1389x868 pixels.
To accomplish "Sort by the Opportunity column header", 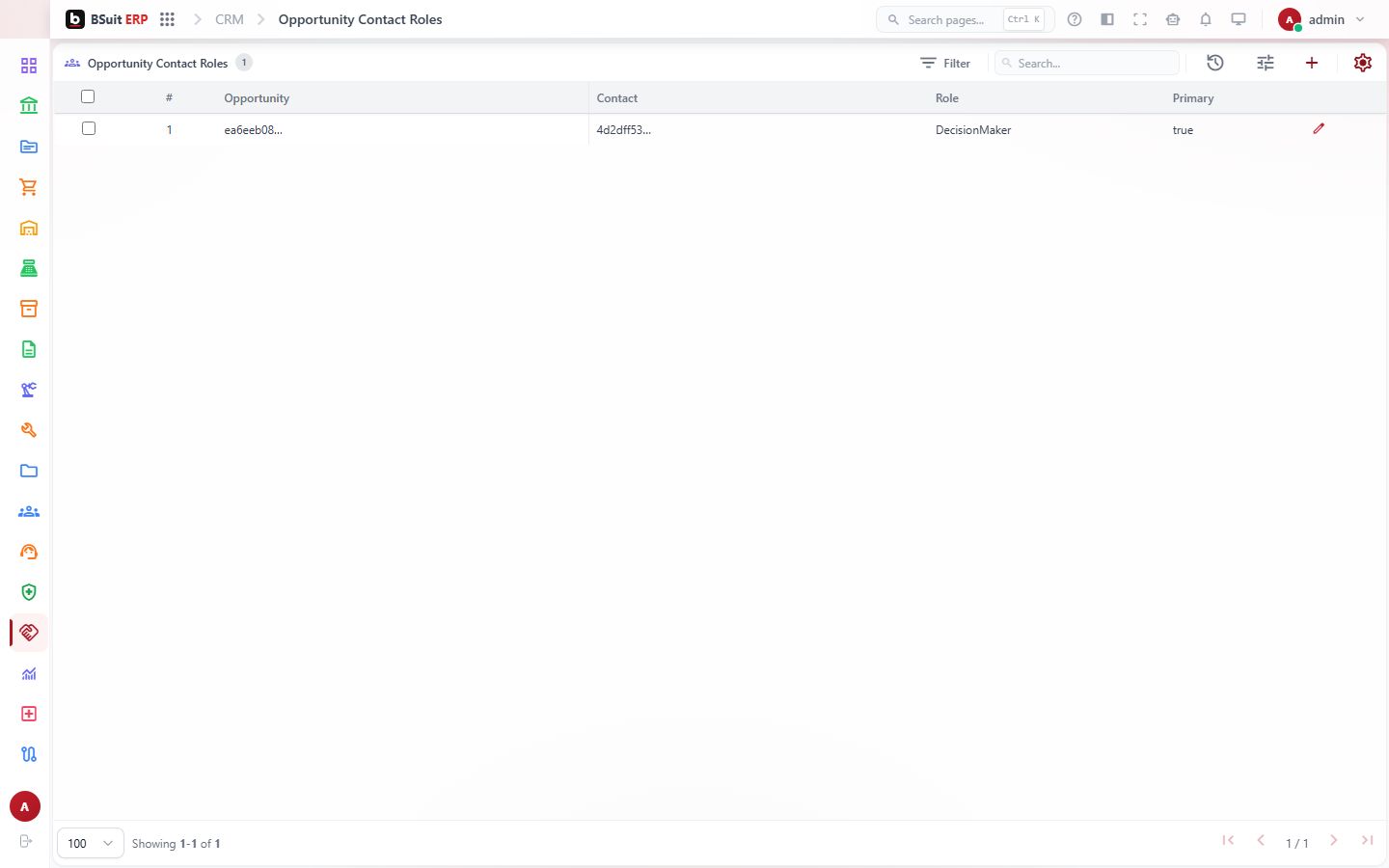I will click(x=257, y=98).
